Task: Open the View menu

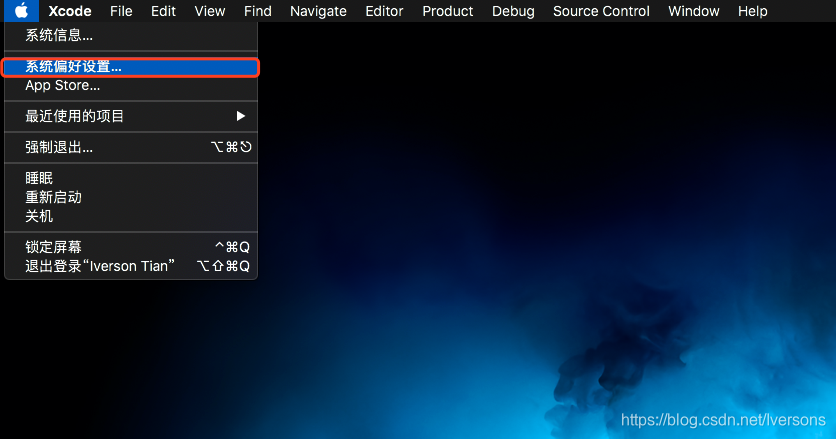Action: (x=210, y=11)
